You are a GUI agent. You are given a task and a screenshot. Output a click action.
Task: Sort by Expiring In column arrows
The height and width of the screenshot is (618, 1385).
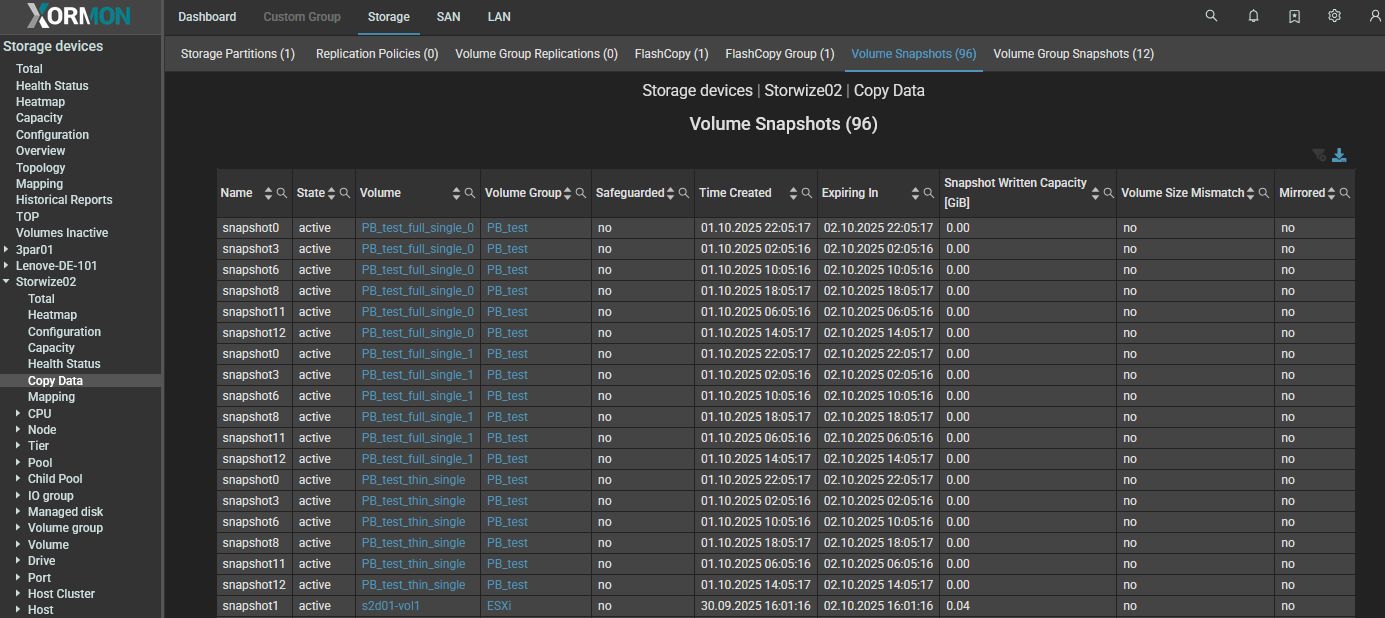915,193
